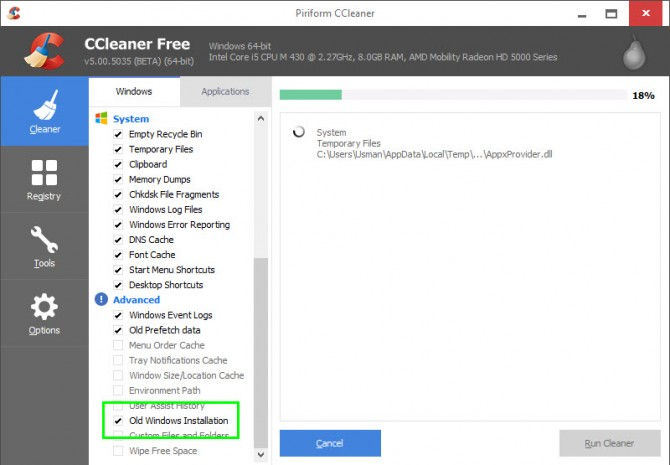Toggle Windows Log Files checkbox

tap(118, 209)
